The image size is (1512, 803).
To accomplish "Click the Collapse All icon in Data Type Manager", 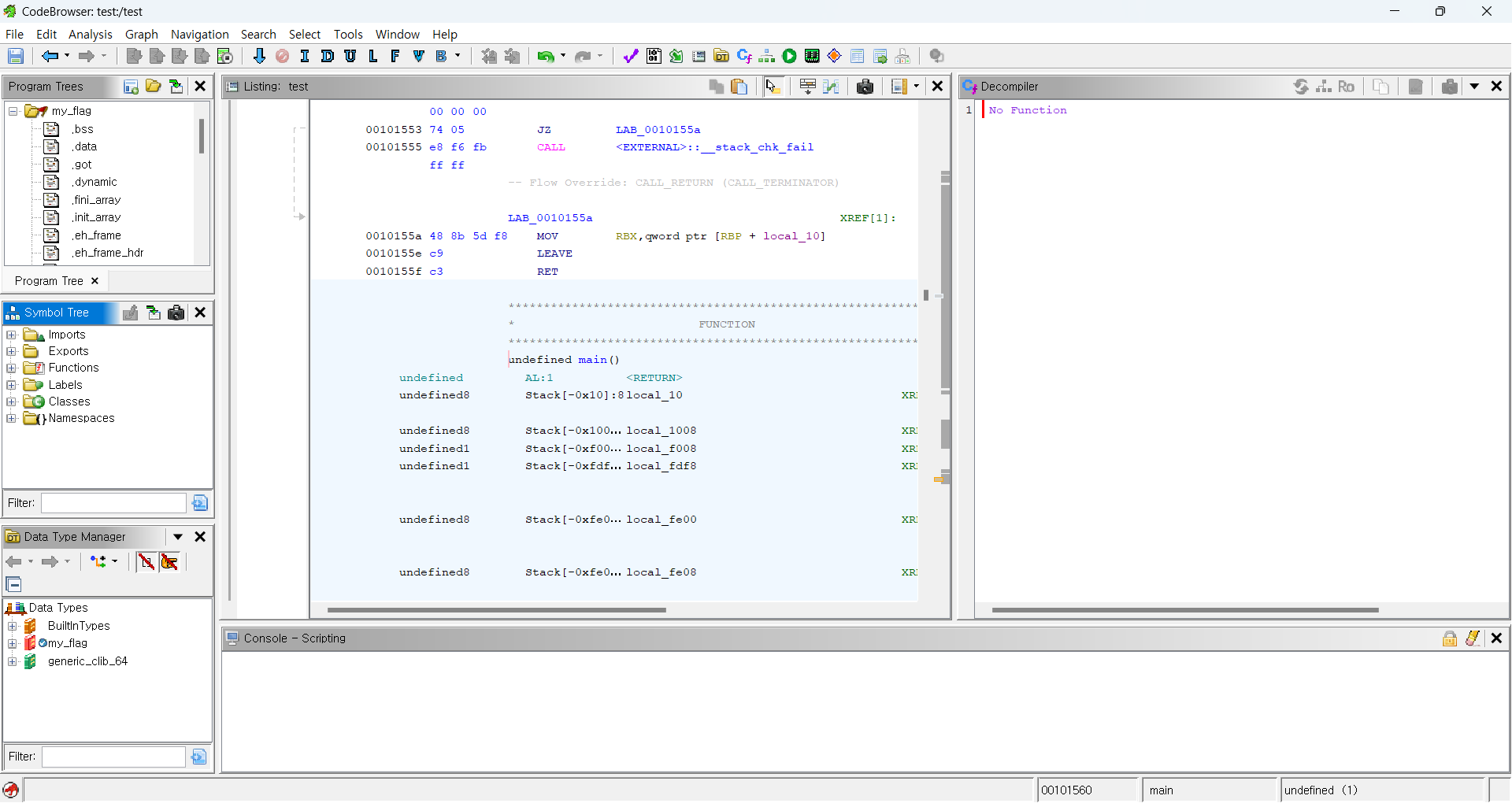I will tap(13, 584).
